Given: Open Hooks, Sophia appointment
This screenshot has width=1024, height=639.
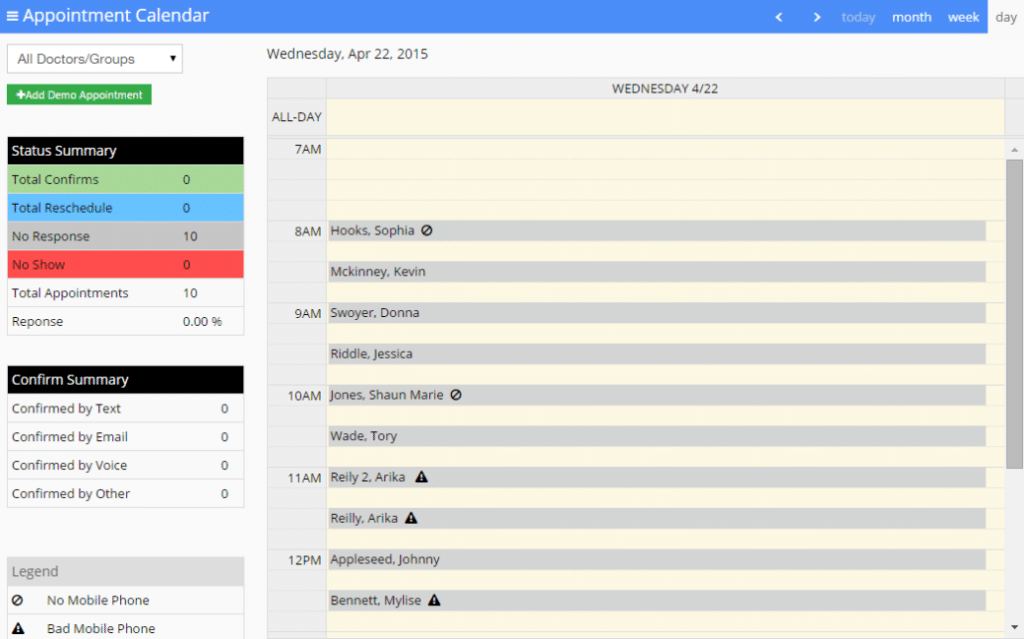Looking at the screenshot, I should point(657,231).
